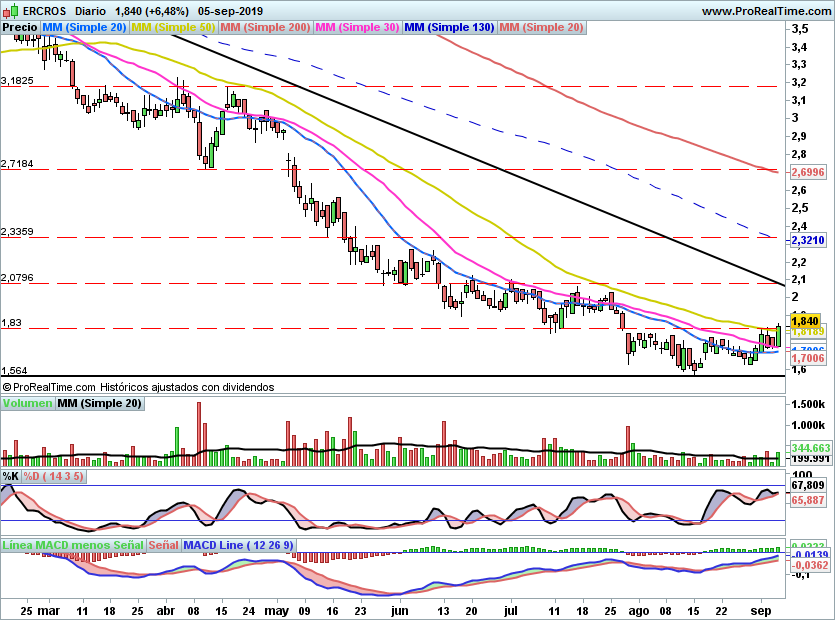835x620 pixels.
Task: Click the red MM (Simple 200) label
Action: pos(265,27)
